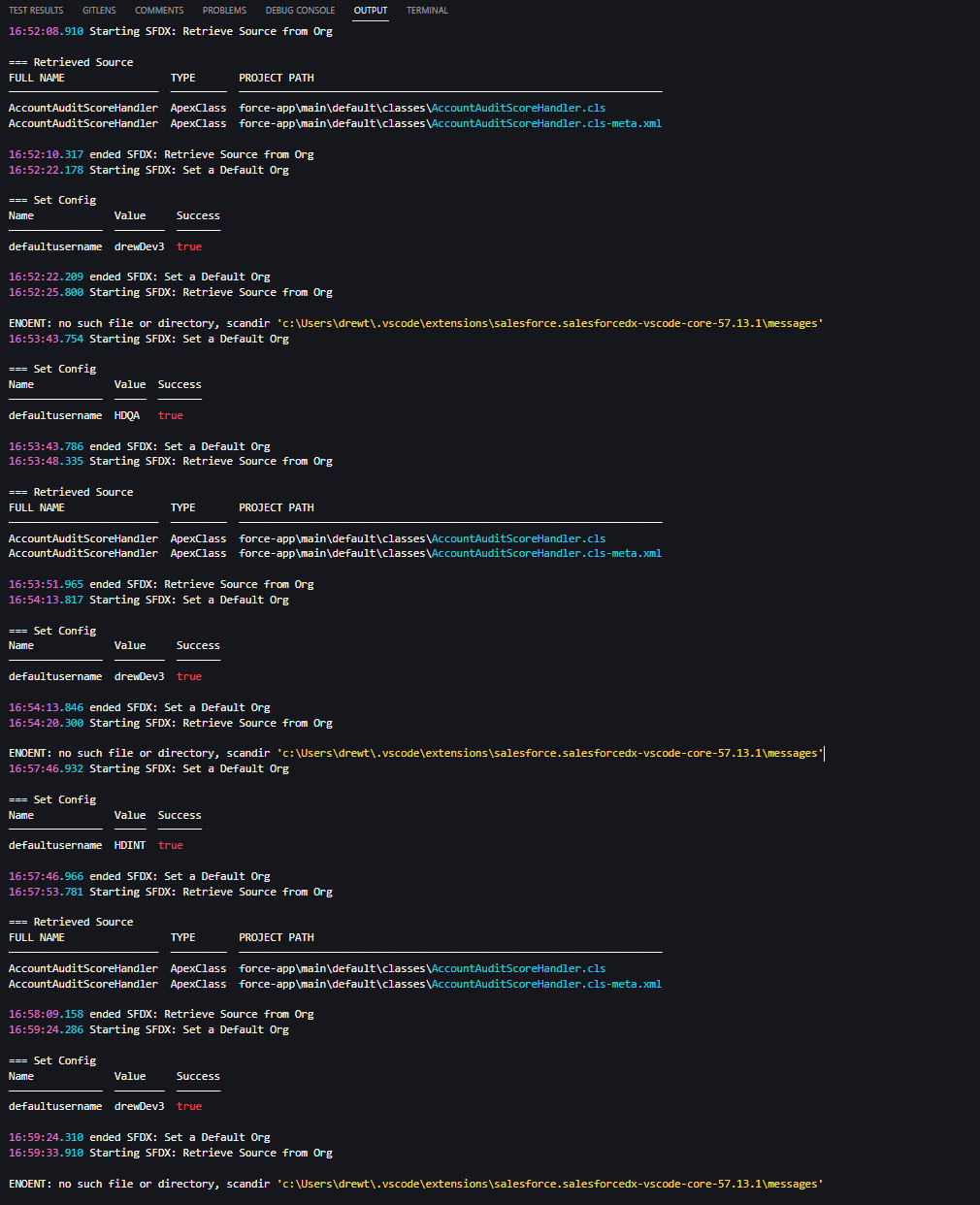Click the HDQA defaultusername value

pyautogui.click(x=127, y=415)
